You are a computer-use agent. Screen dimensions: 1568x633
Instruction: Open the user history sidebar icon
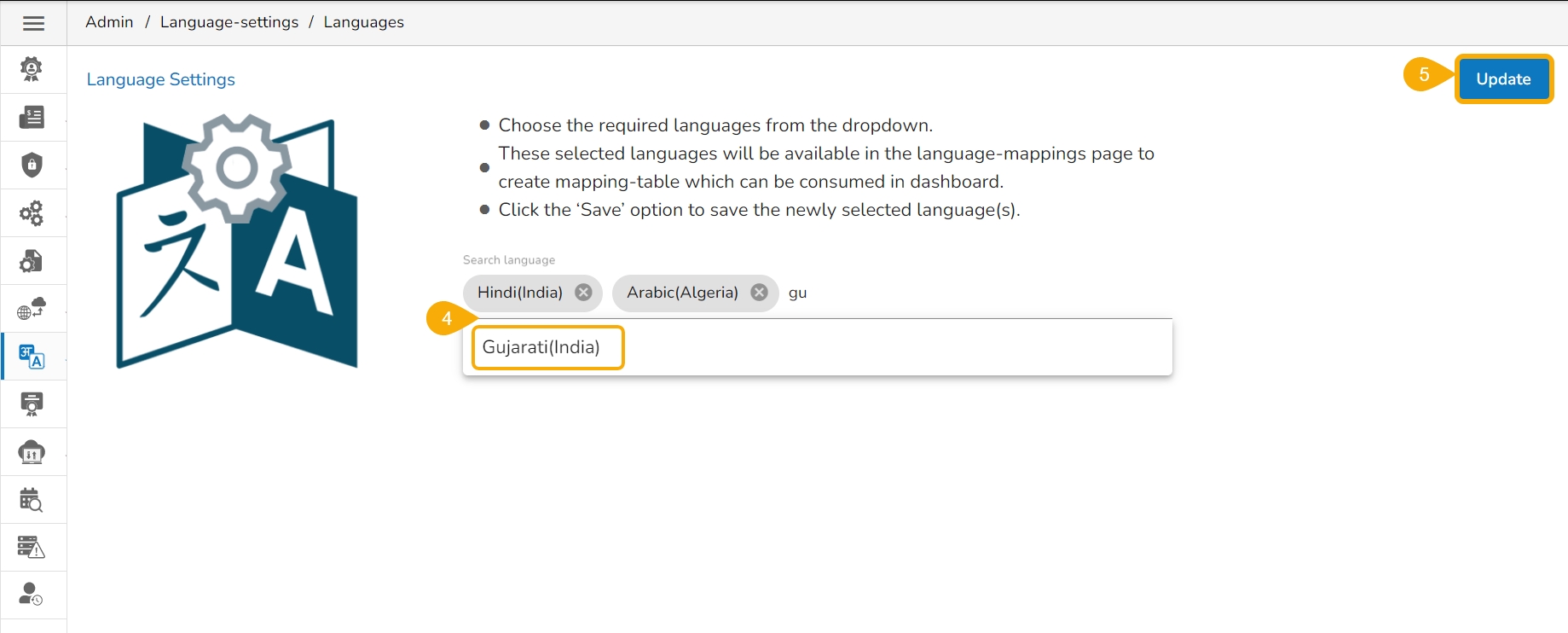tap(32, 595)
